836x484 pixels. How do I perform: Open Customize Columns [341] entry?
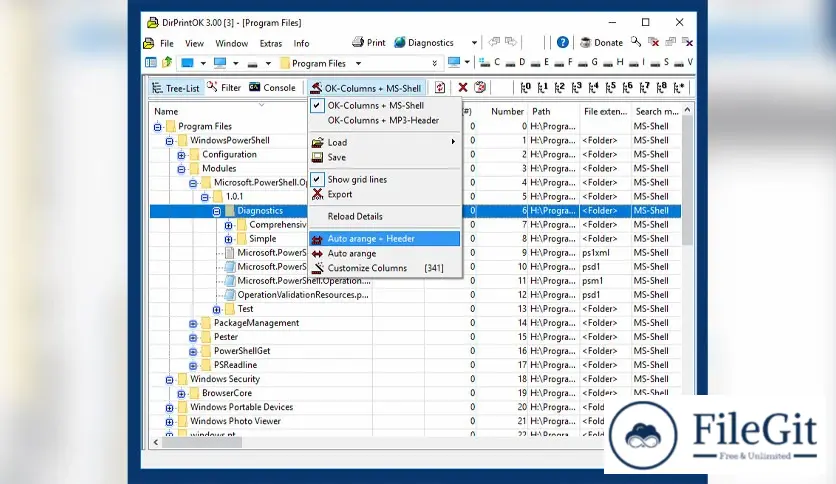(x=384, y=268)
